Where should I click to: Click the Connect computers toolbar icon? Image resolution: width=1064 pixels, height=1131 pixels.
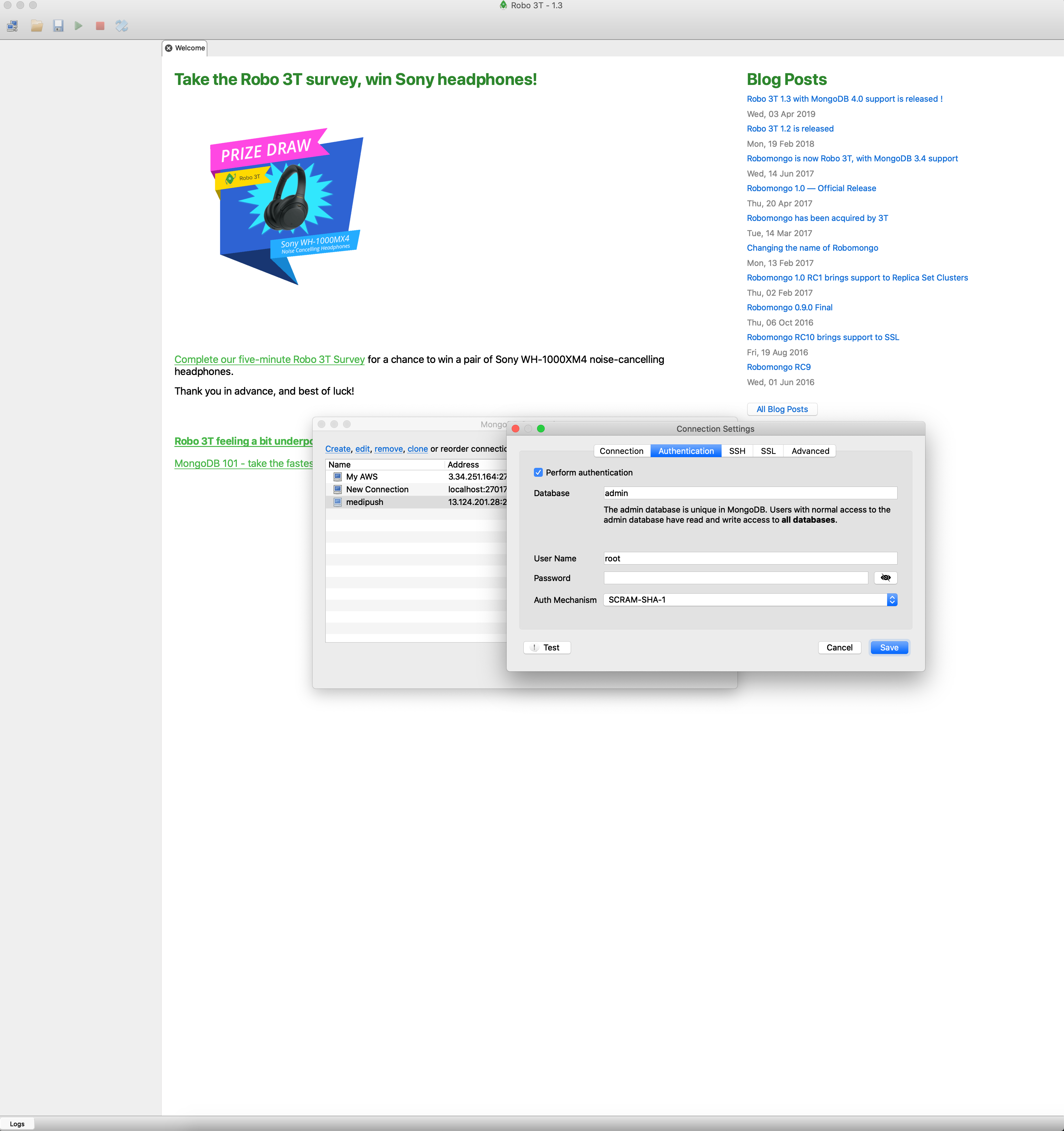click(12, 26)
